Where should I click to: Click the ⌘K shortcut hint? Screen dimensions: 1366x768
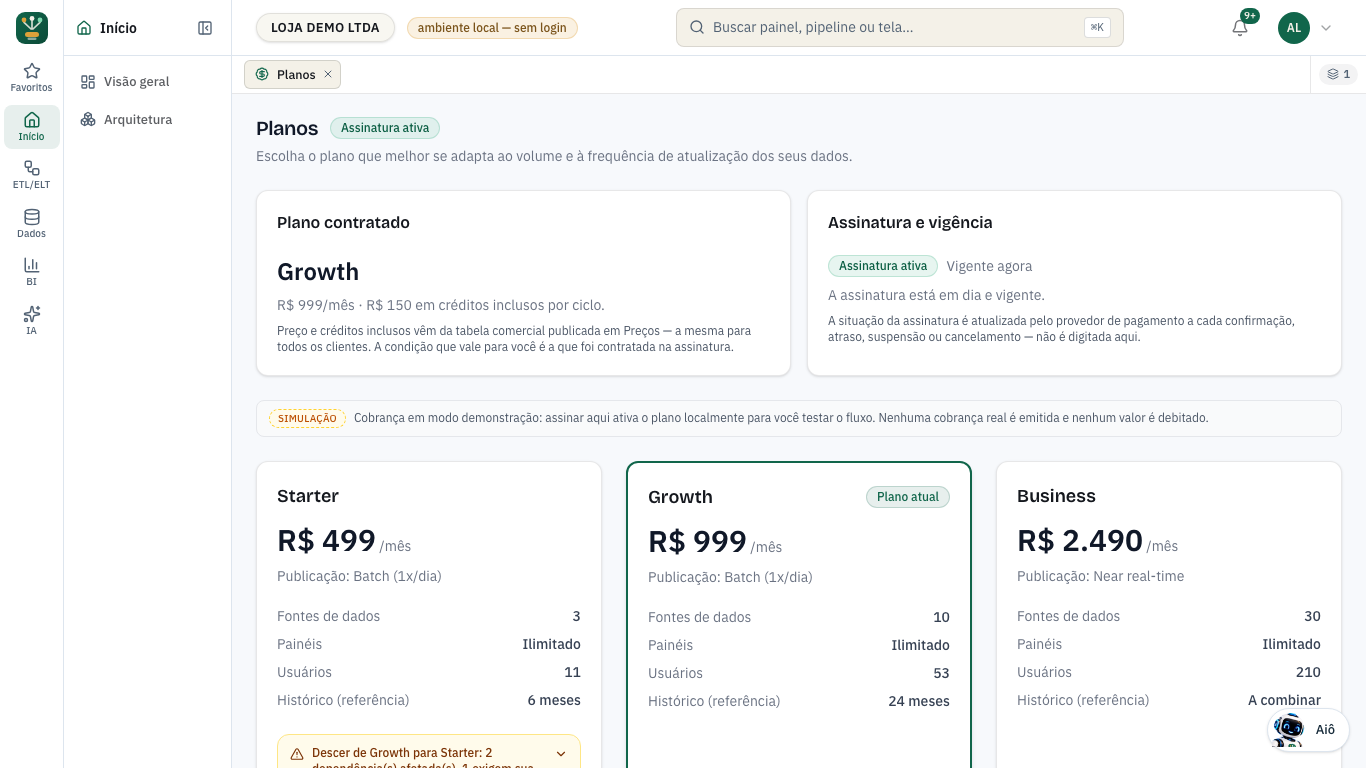tap(1097, 28)
